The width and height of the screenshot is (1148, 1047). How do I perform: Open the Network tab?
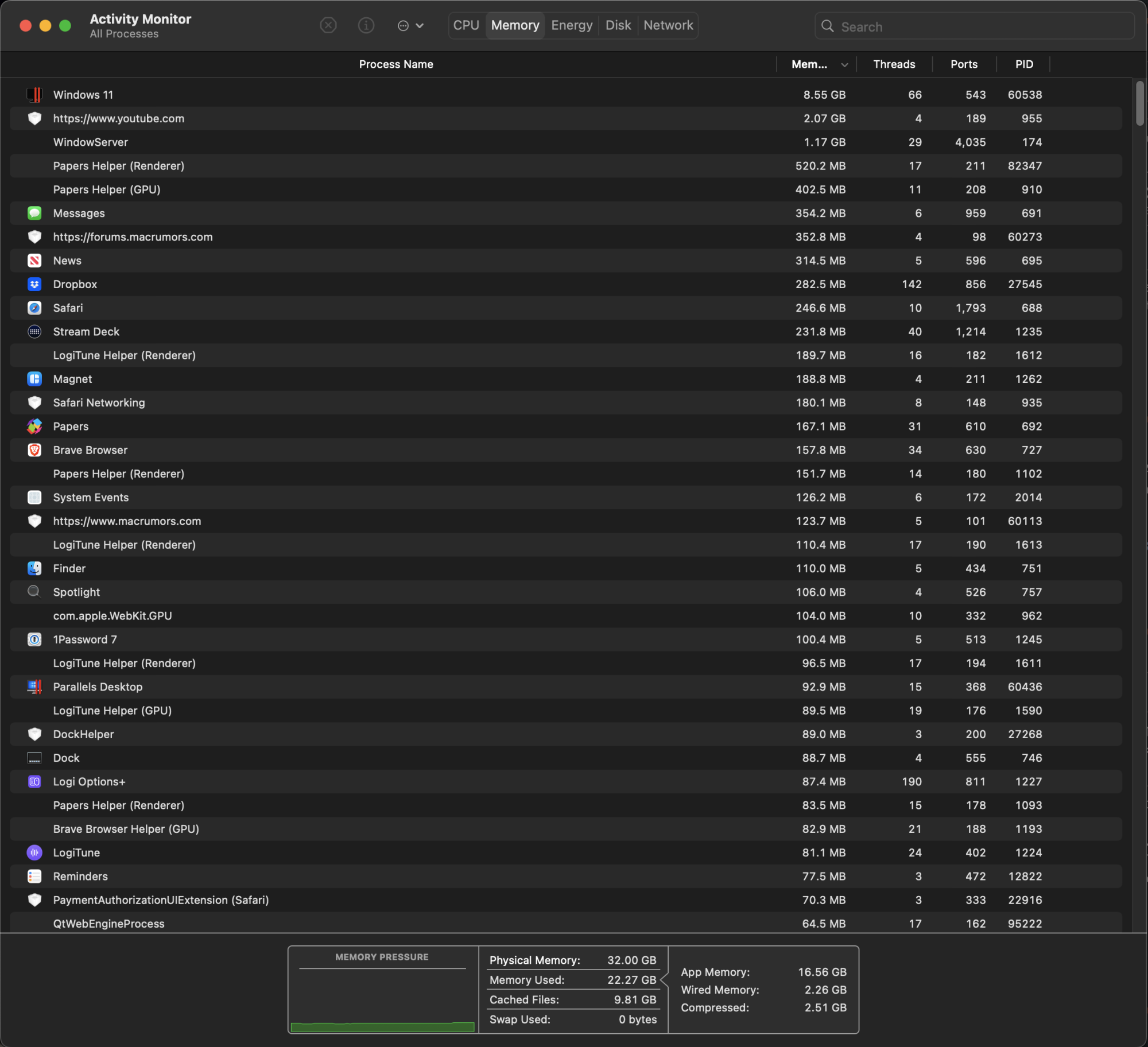point(668,25)
